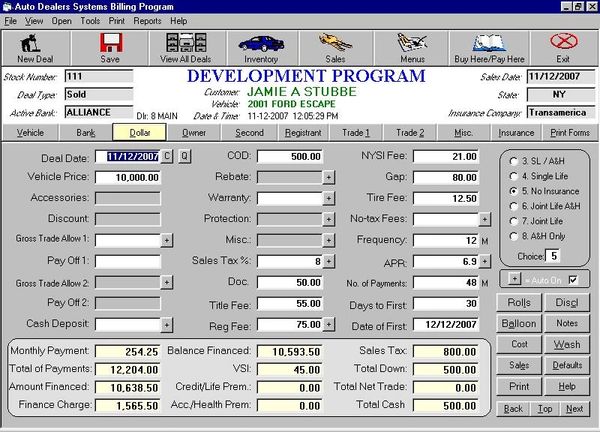Viewport: 600px width, 432px height.
Task: Open the Reports menu
Action: pos(147,20)
